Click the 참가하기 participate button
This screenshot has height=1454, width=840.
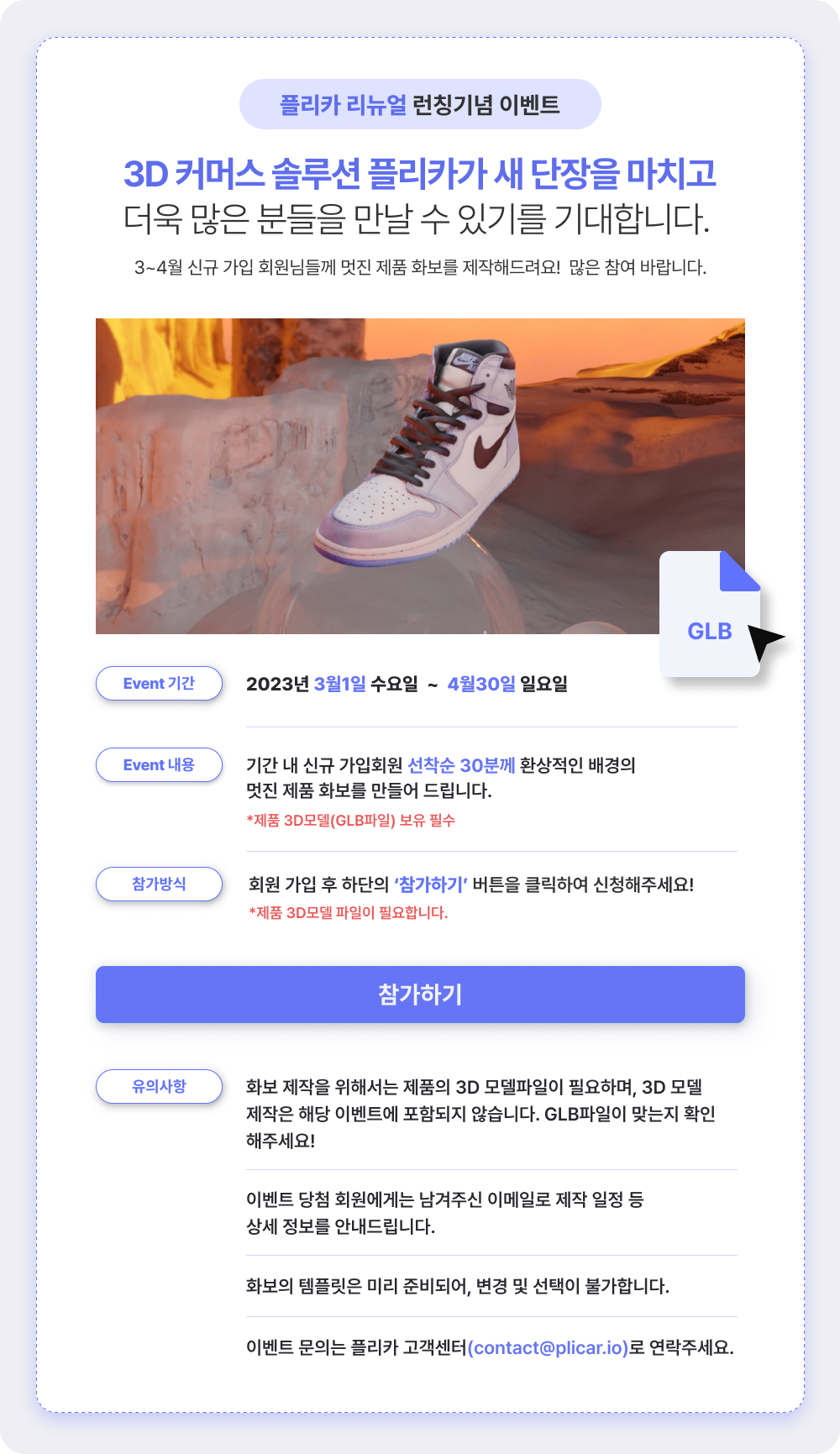[420, 995]
